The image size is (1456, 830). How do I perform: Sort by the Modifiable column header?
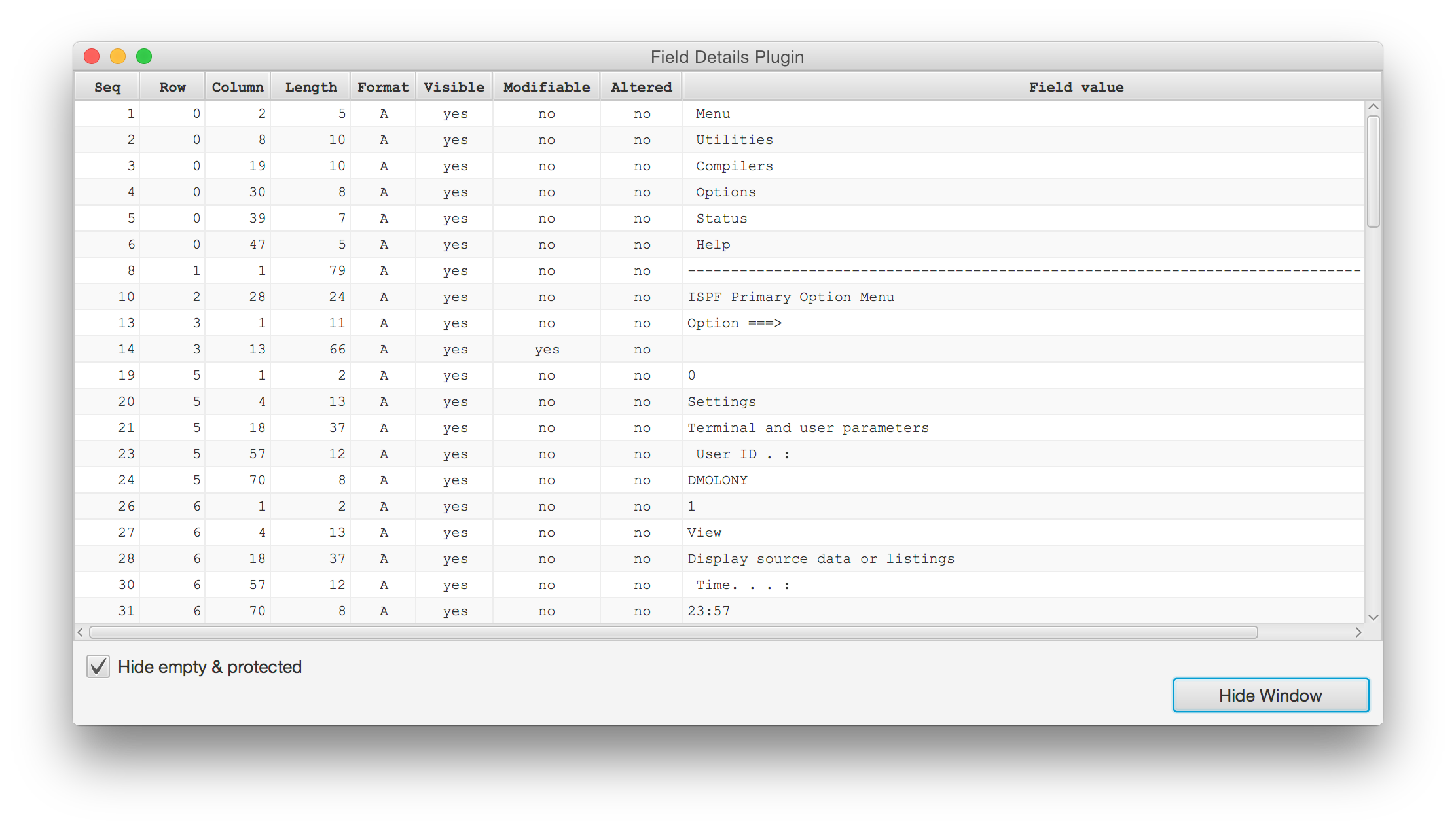(x=546, y=87)
